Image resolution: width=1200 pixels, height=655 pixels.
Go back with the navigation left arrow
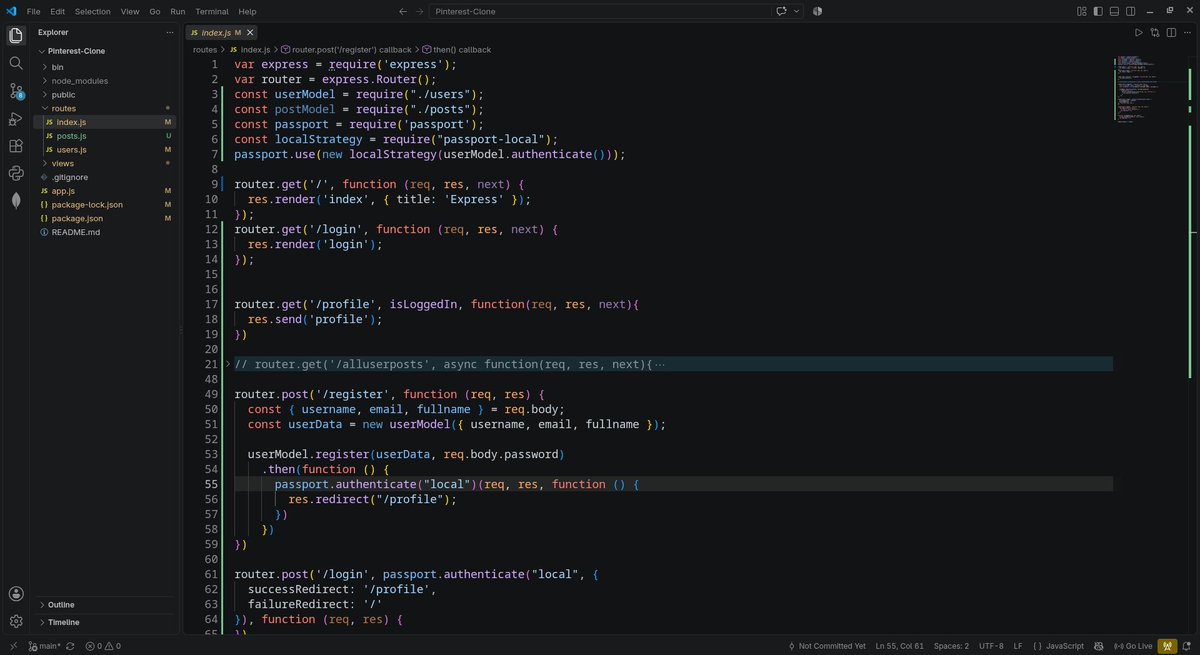[x=402, y=11]
